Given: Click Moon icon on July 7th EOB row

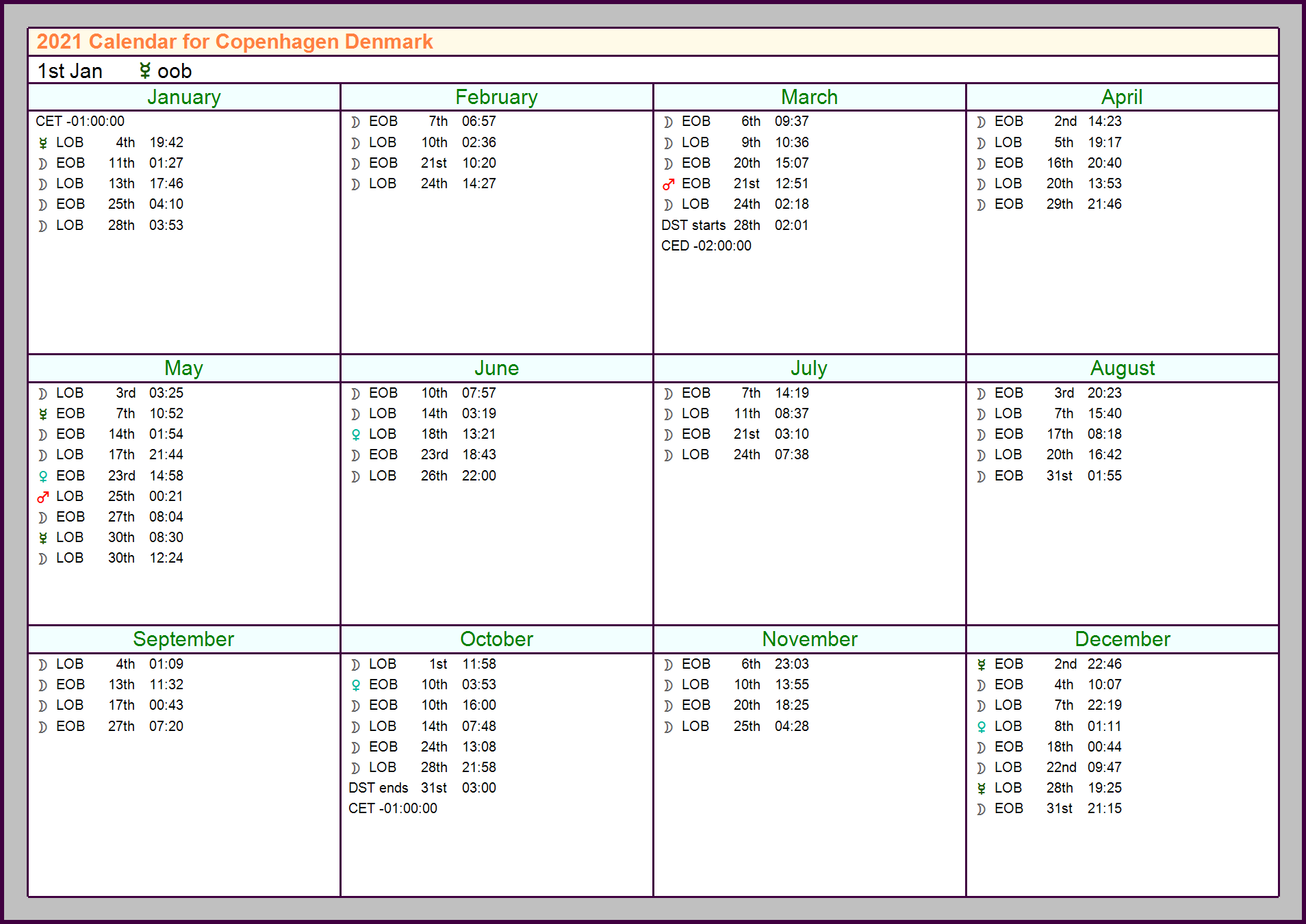Looking at the screenshot, I should 669,394.
